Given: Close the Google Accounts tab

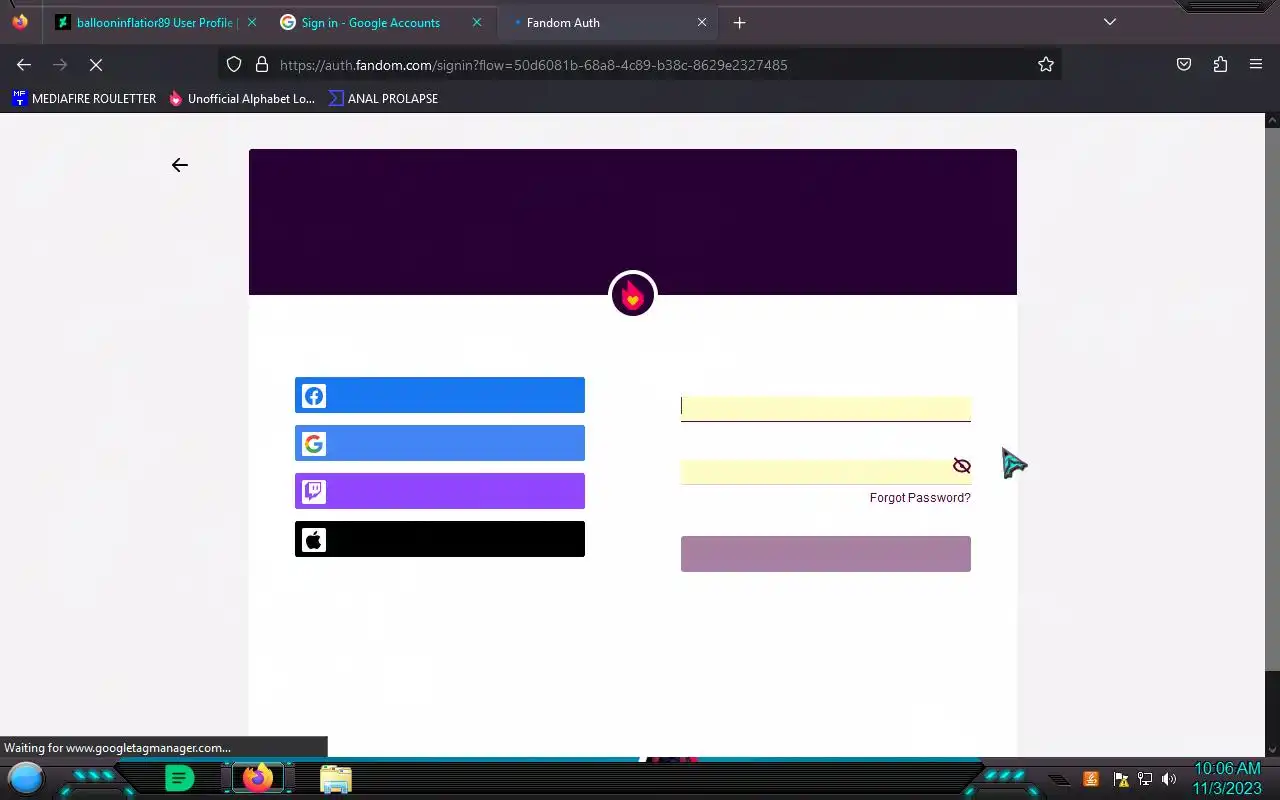Looking at the screenshot, I should (x=477, y=22).
